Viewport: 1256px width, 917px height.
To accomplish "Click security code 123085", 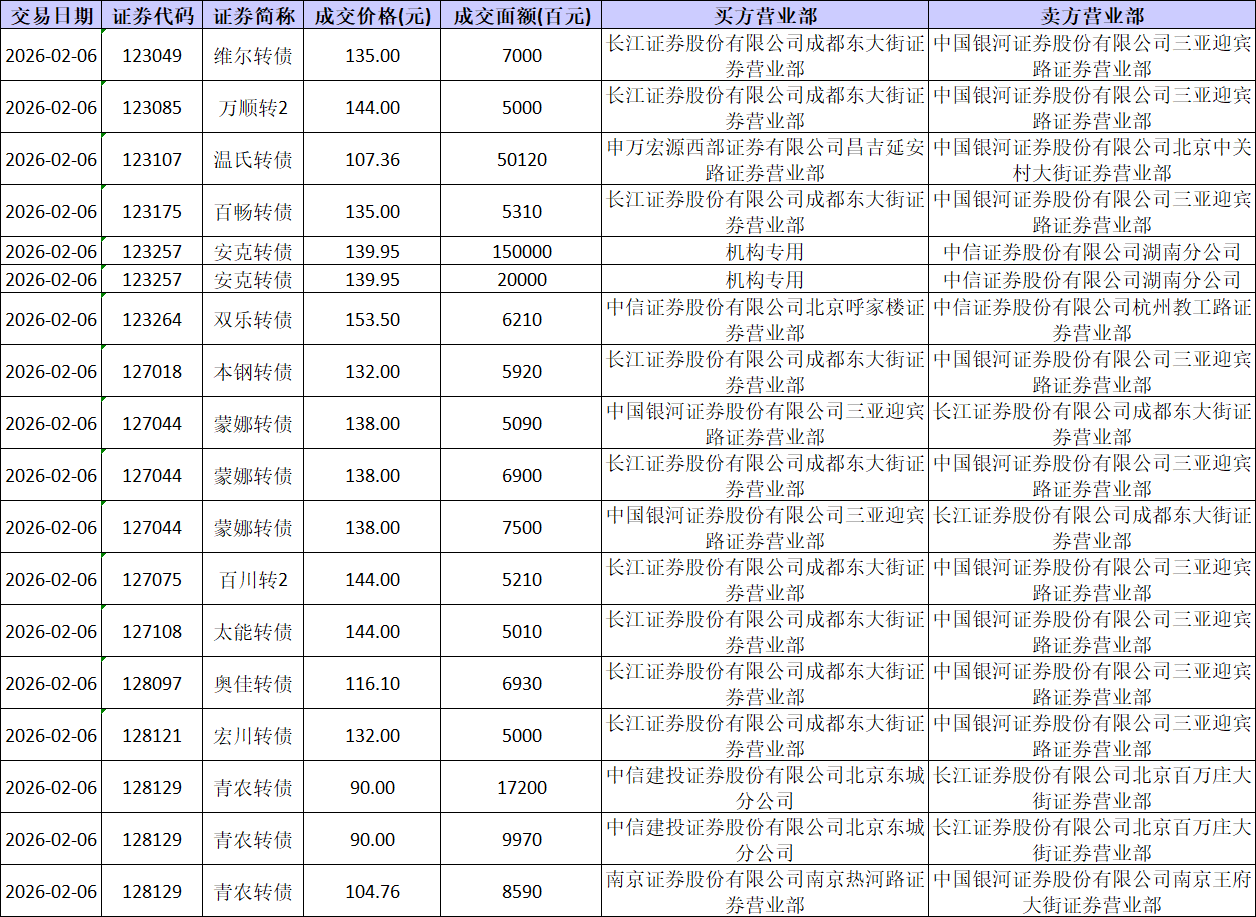I will click(x=152, y=108).
